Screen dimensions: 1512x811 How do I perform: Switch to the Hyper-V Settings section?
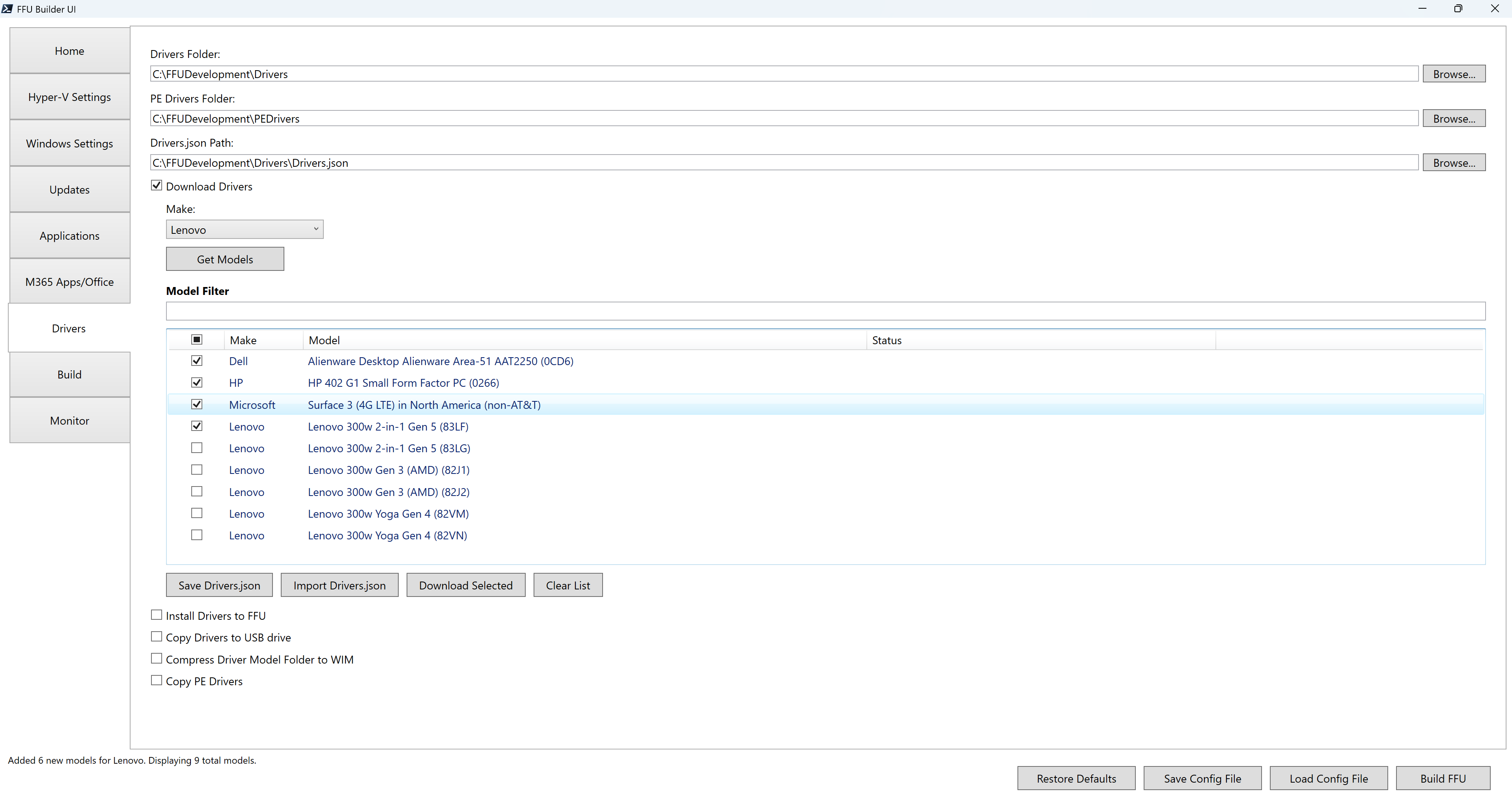point(69,97)
